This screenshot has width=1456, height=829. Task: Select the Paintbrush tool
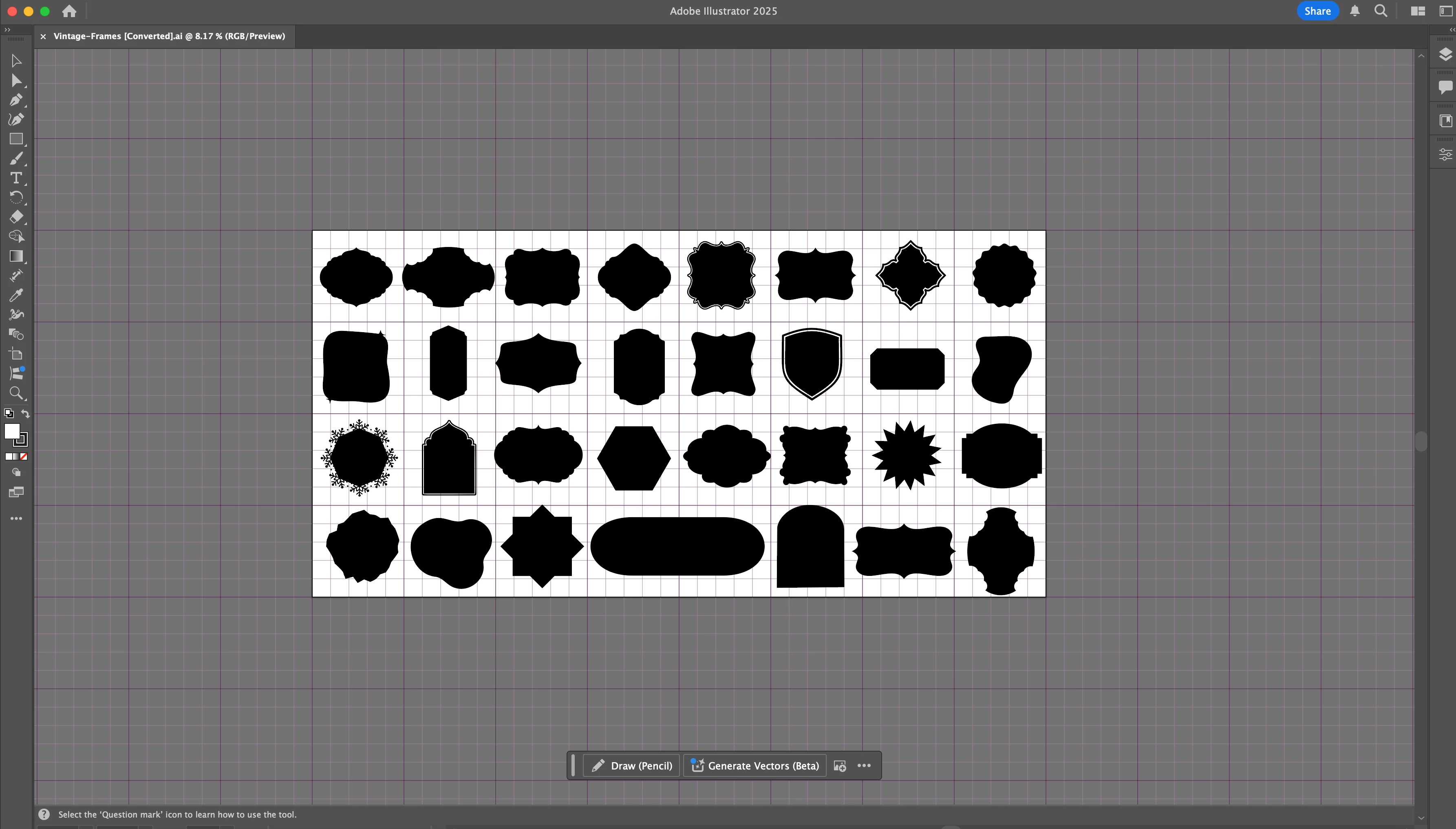point(16,158)
